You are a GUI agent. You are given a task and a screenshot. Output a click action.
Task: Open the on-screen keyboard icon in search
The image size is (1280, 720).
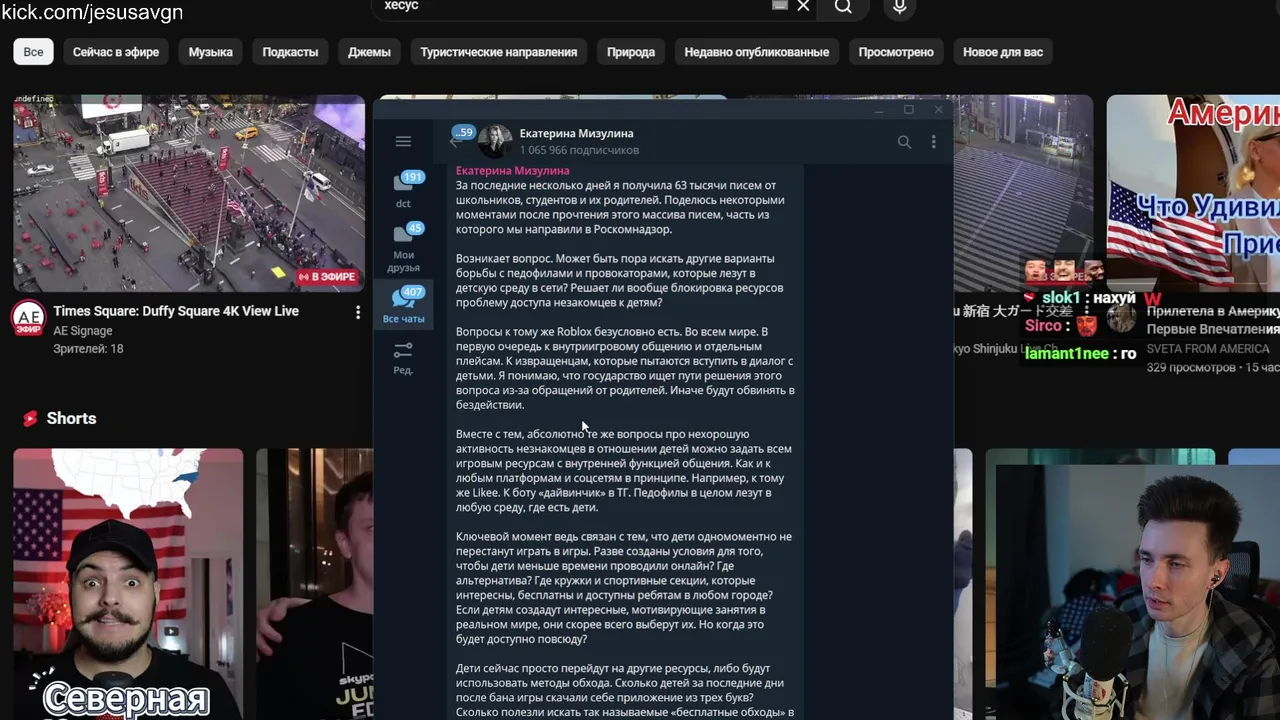[x=780, y=5]
